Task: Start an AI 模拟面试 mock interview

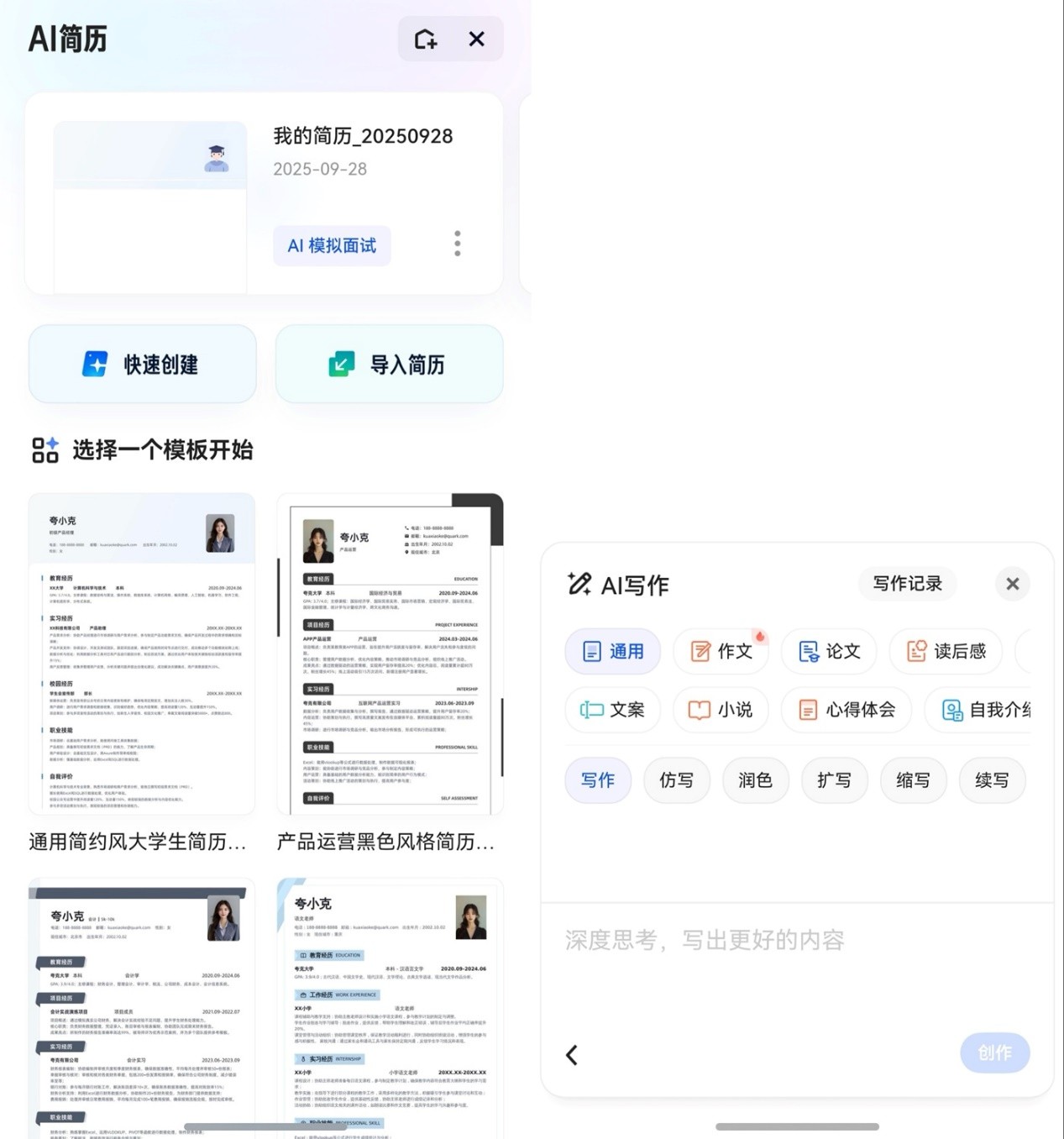Action: coord(332,245)
